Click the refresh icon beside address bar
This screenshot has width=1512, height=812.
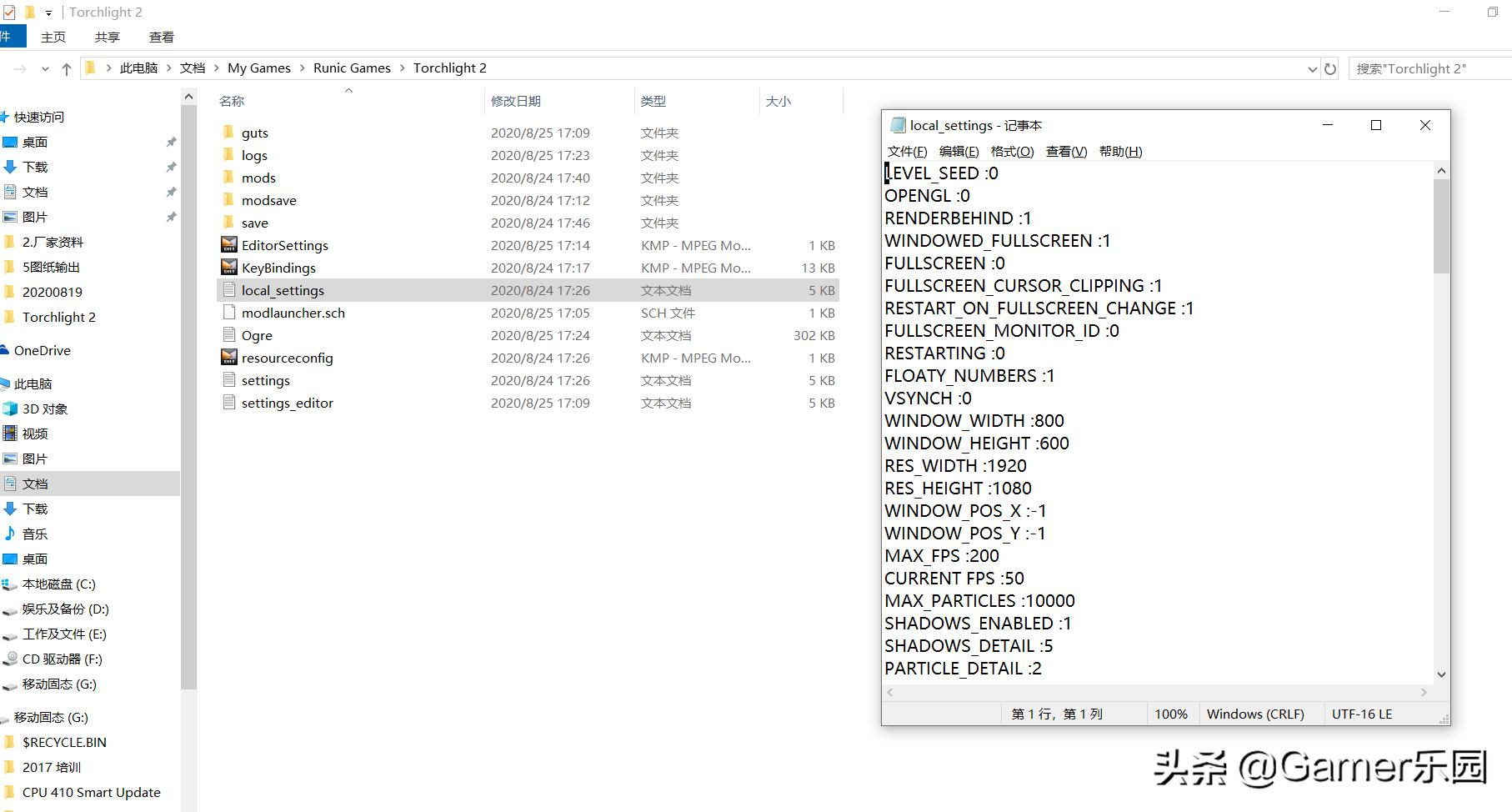tap(1330, 69)
